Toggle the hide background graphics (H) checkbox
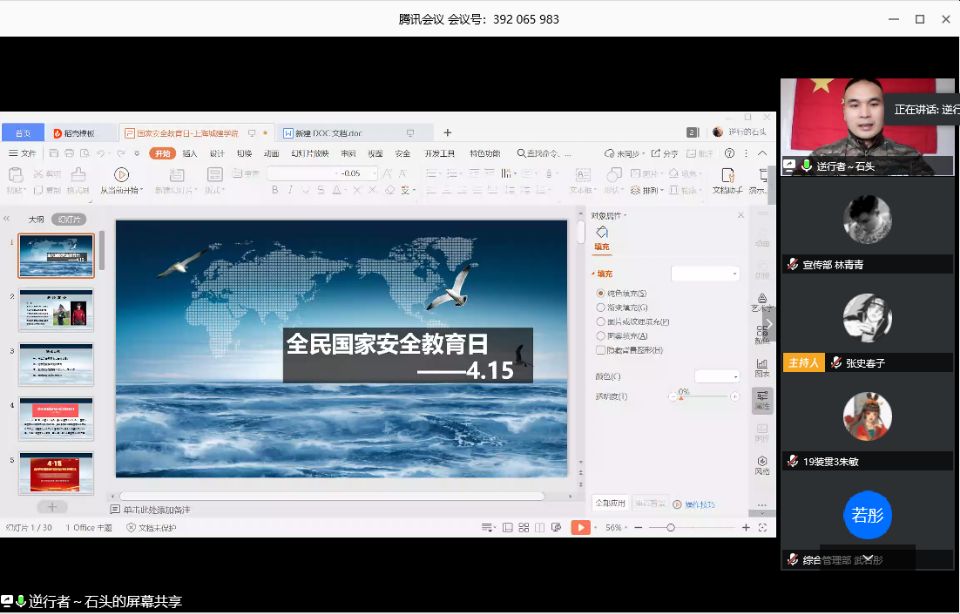 (601, 350)
